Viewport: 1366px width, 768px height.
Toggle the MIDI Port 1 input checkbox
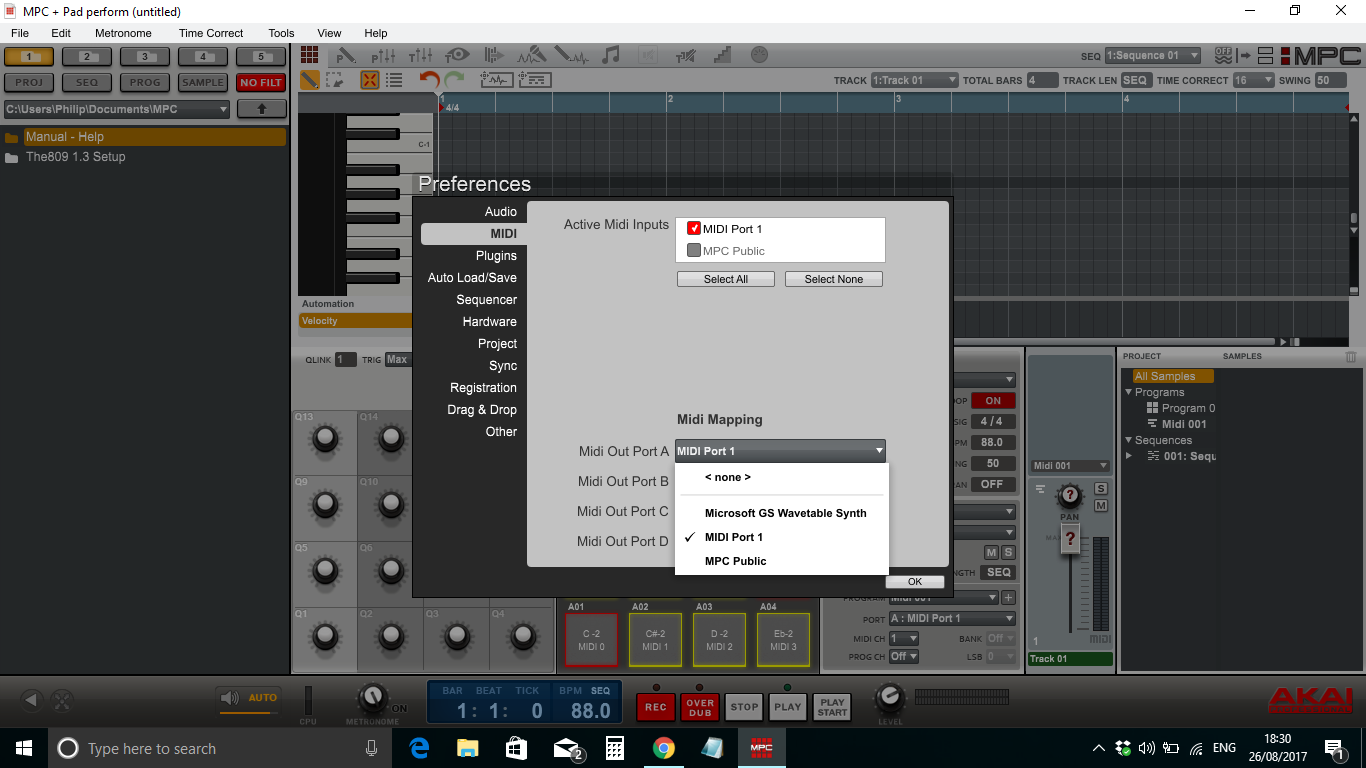coord(694,229)
